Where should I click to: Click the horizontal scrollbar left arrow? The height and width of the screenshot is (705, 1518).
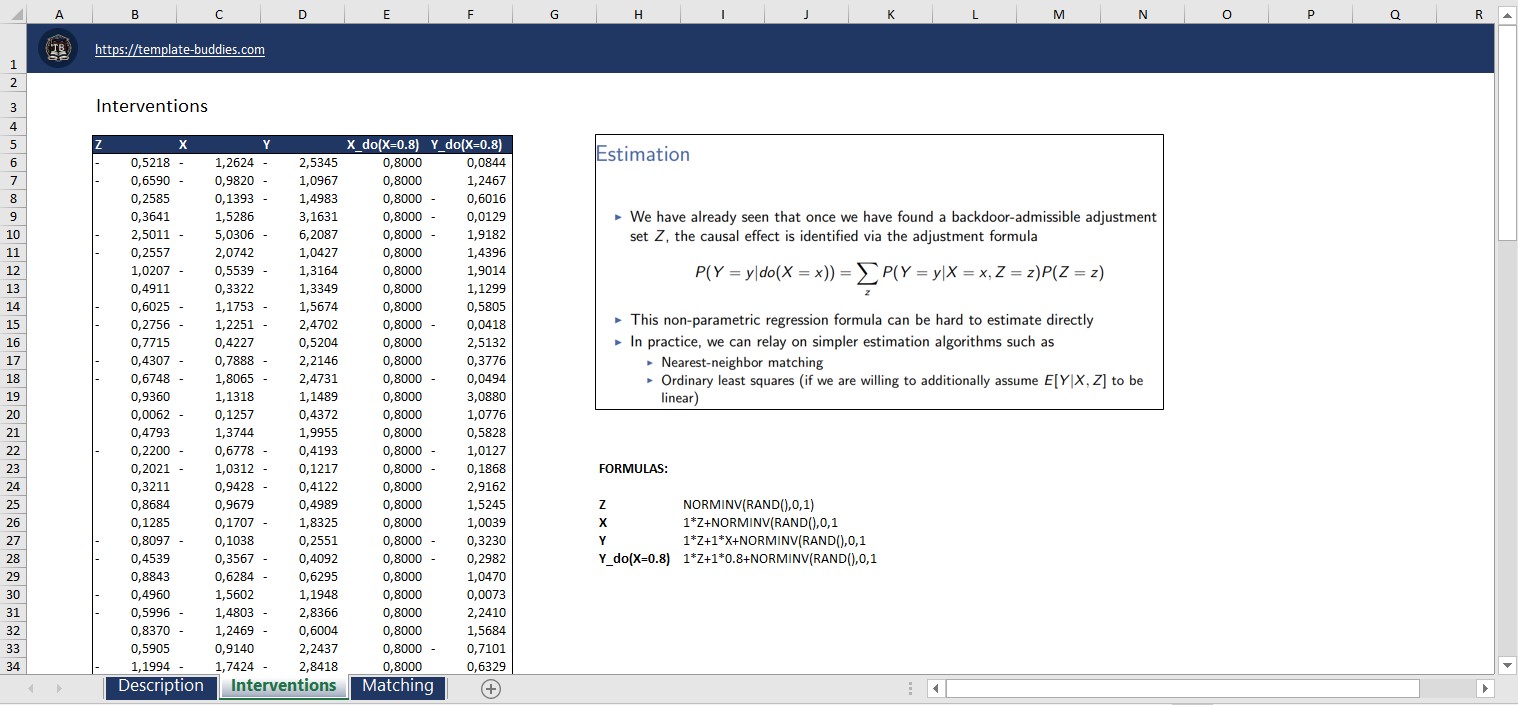(933, 688)
